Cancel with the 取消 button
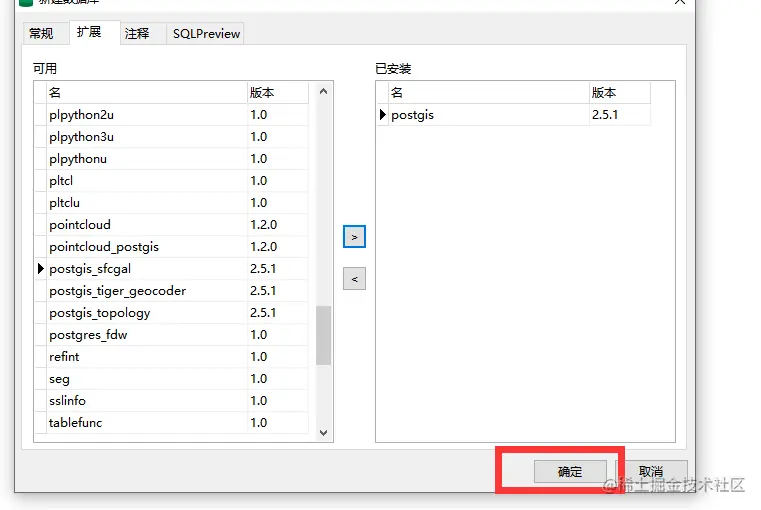761x510 pixels. point(651,471)
